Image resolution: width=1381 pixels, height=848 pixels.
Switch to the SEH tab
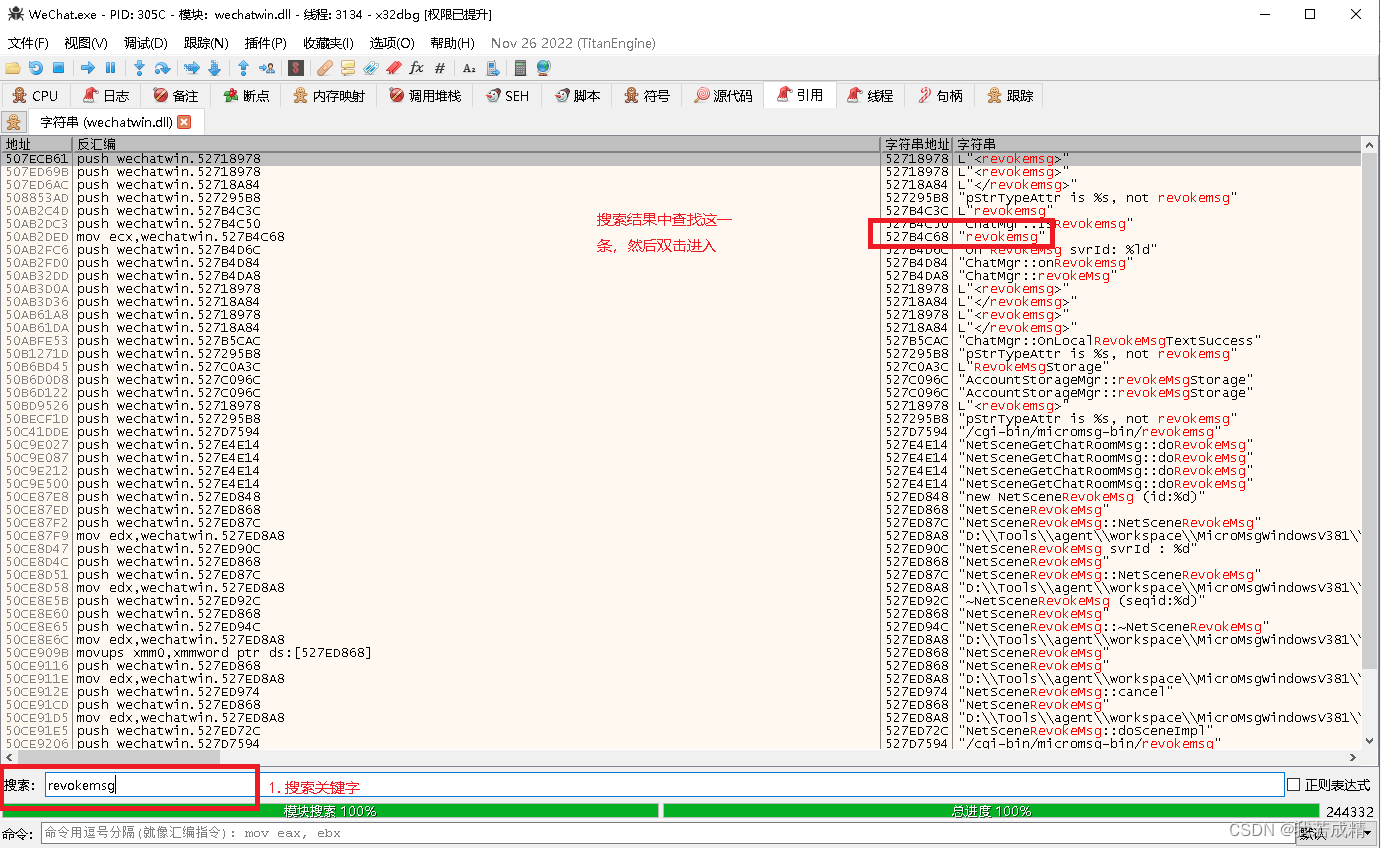(508, 96)
